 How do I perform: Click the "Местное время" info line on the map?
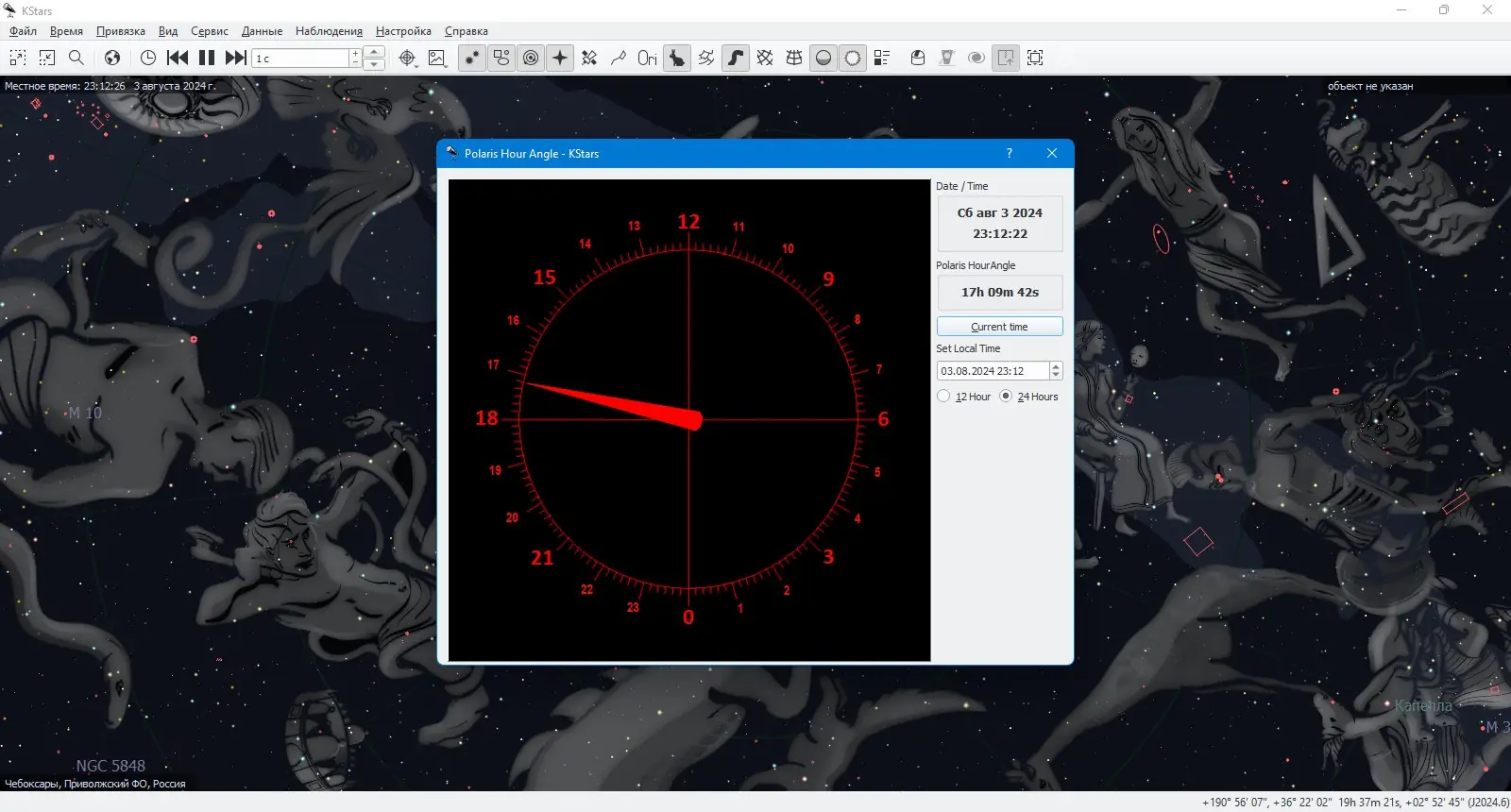(x=110, y=86)
